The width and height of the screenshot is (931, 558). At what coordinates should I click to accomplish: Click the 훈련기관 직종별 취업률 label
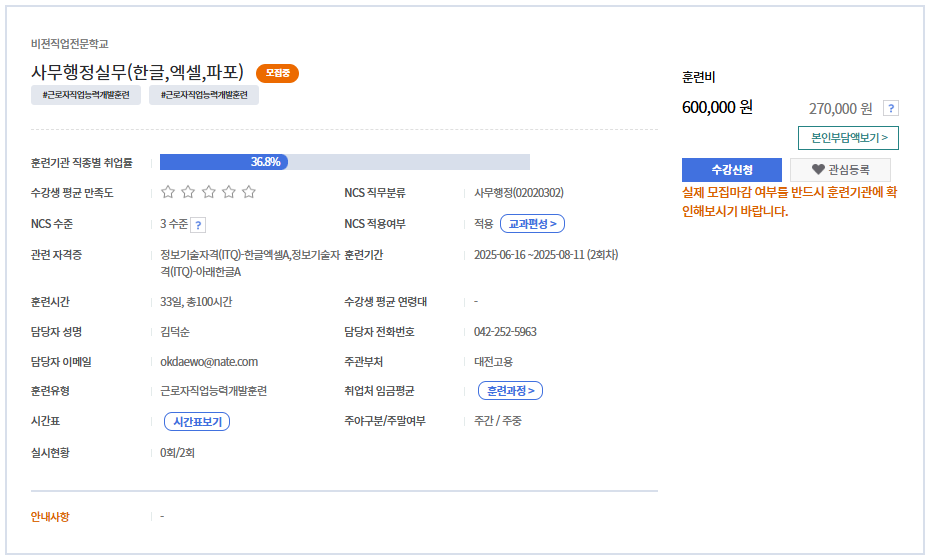tap(81, 163)
